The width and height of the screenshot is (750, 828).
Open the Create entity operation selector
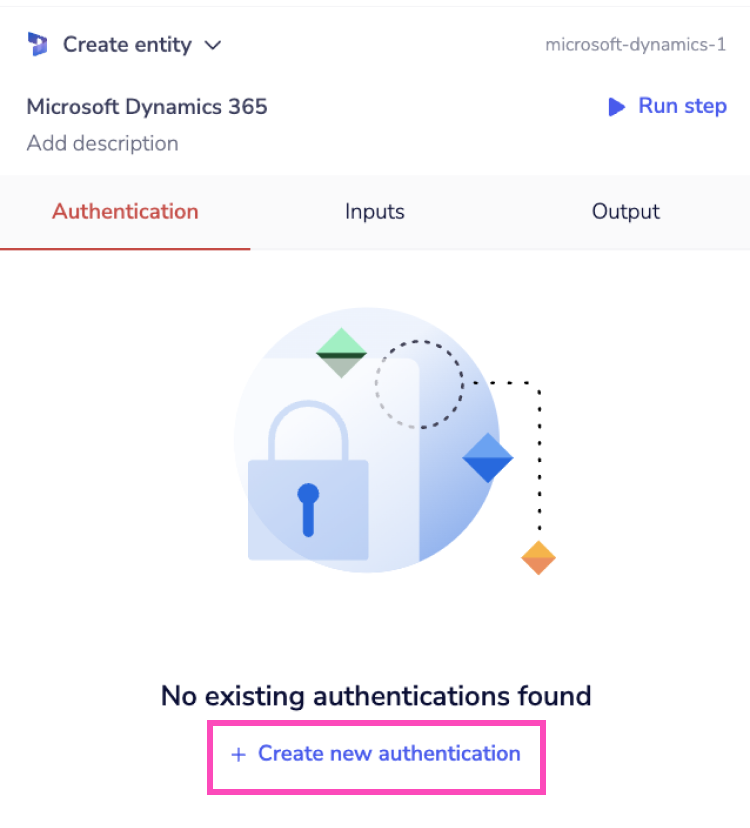pos(127,44)
